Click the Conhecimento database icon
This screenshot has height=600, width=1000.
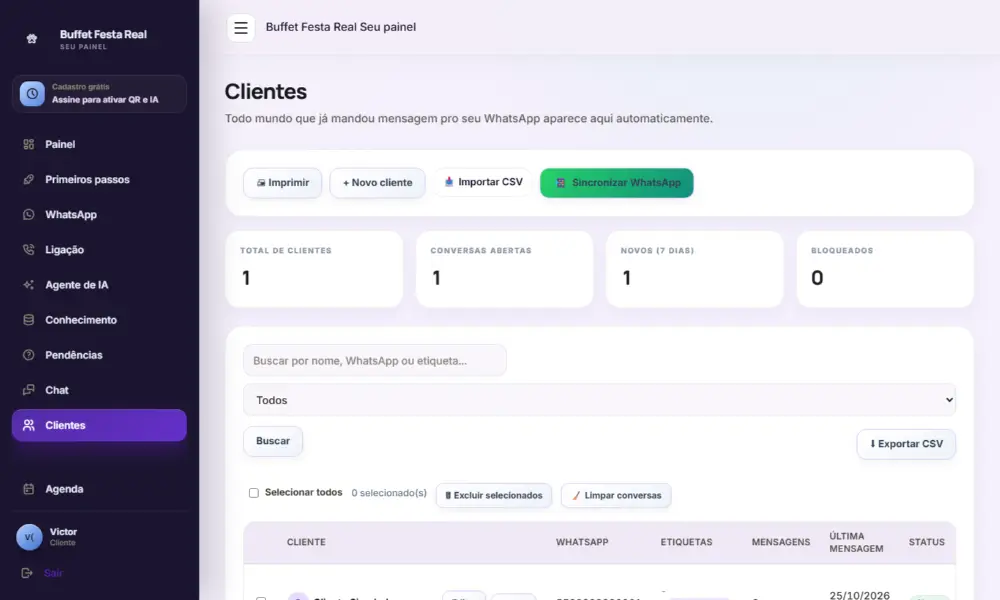(29, 319)
